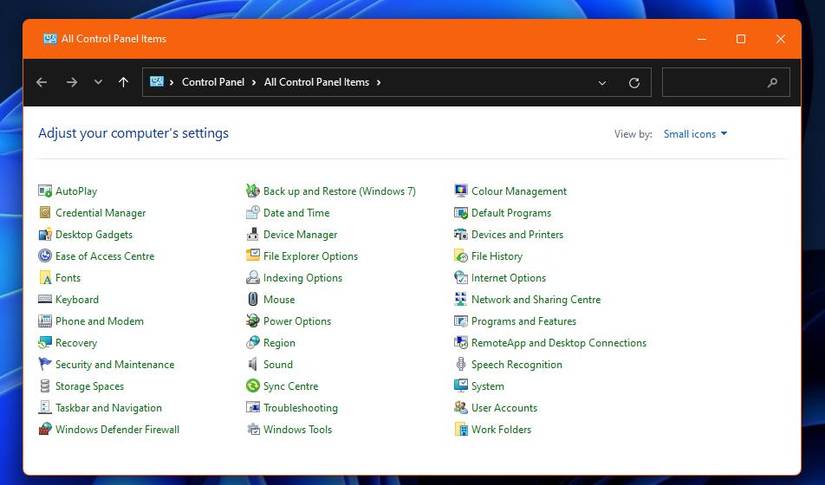The width and height of the screenshot is (825, 485).
Task: Select Control Panel in the breadcrumb
Action: 213,82
